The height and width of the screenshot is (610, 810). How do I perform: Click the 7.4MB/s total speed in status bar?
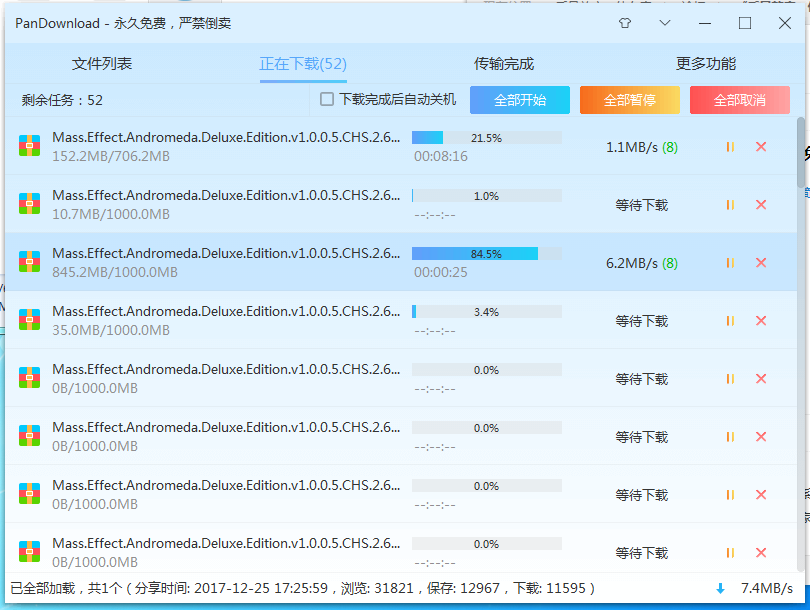coord(767,588)
